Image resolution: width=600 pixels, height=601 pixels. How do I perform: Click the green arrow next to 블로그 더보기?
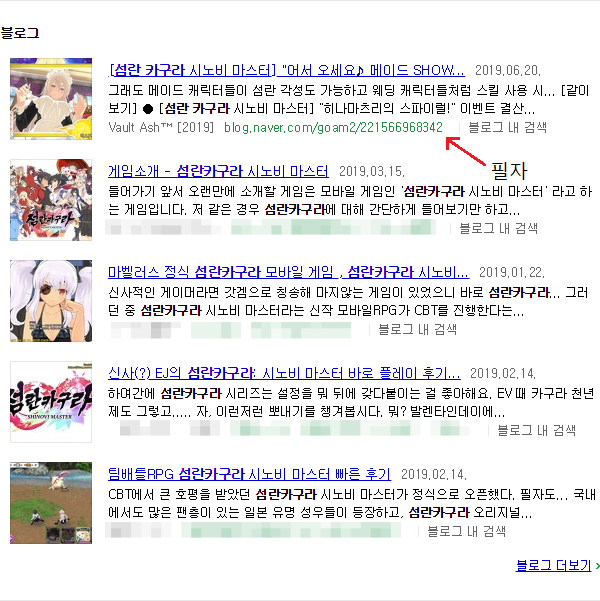tap(597, 566)
